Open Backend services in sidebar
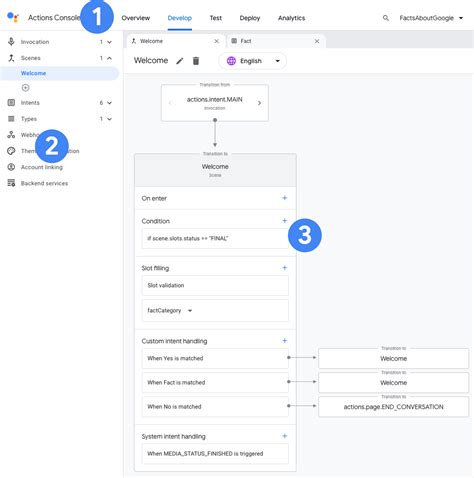This screenshot has width=474, height=478. coord(44,183)
